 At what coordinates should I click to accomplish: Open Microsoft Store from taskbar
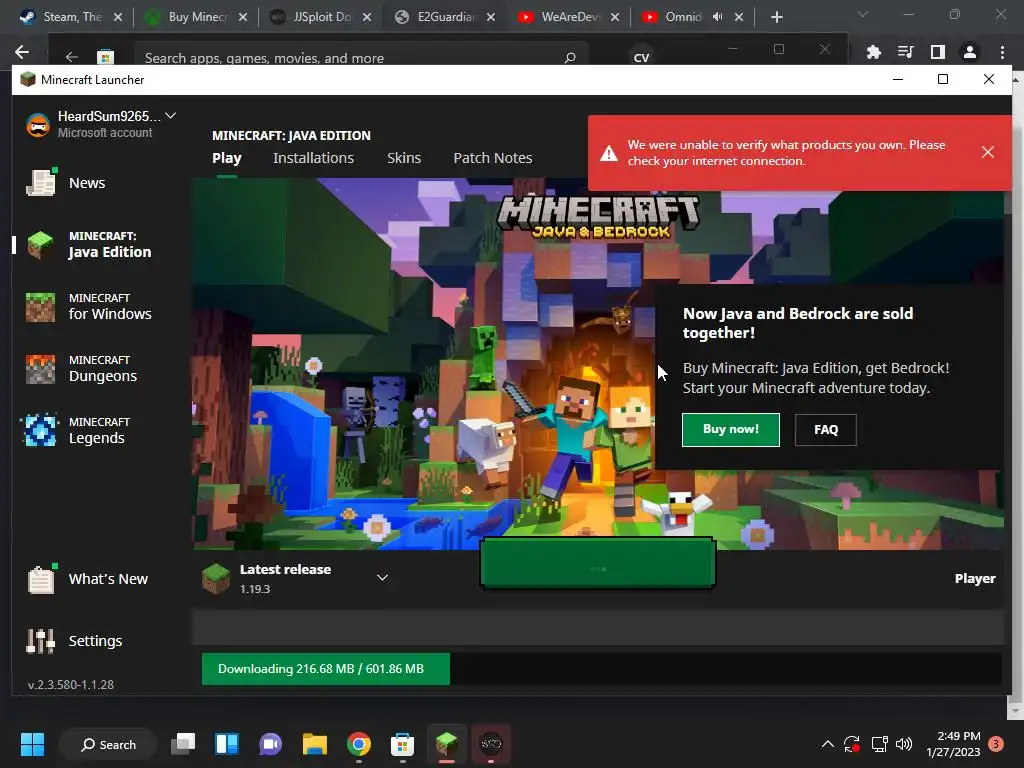point(402,744)
